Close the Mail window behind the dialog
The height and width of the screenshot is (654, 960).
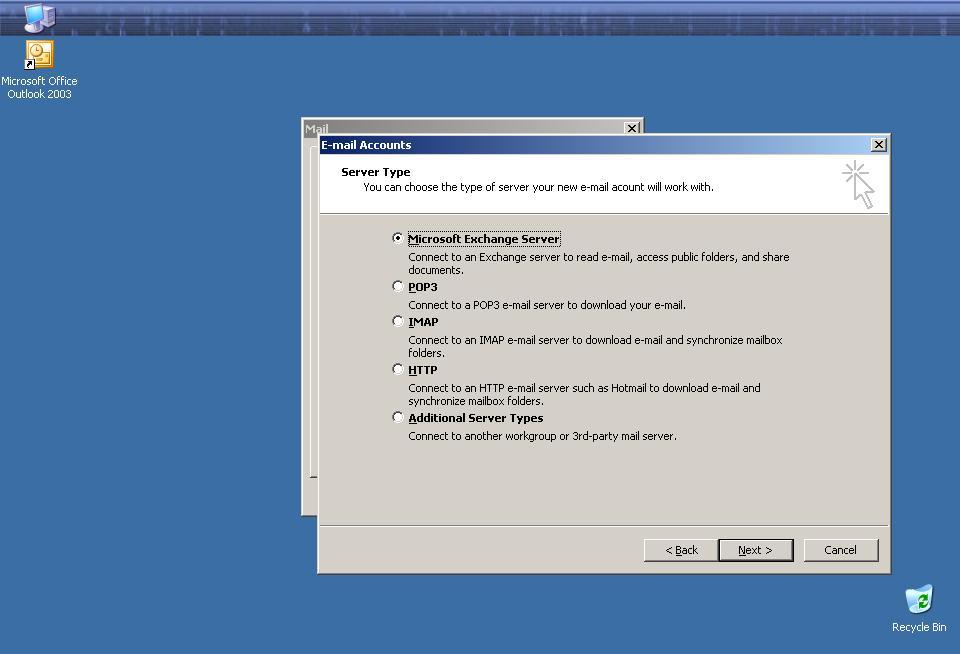[x=632, y=127]
